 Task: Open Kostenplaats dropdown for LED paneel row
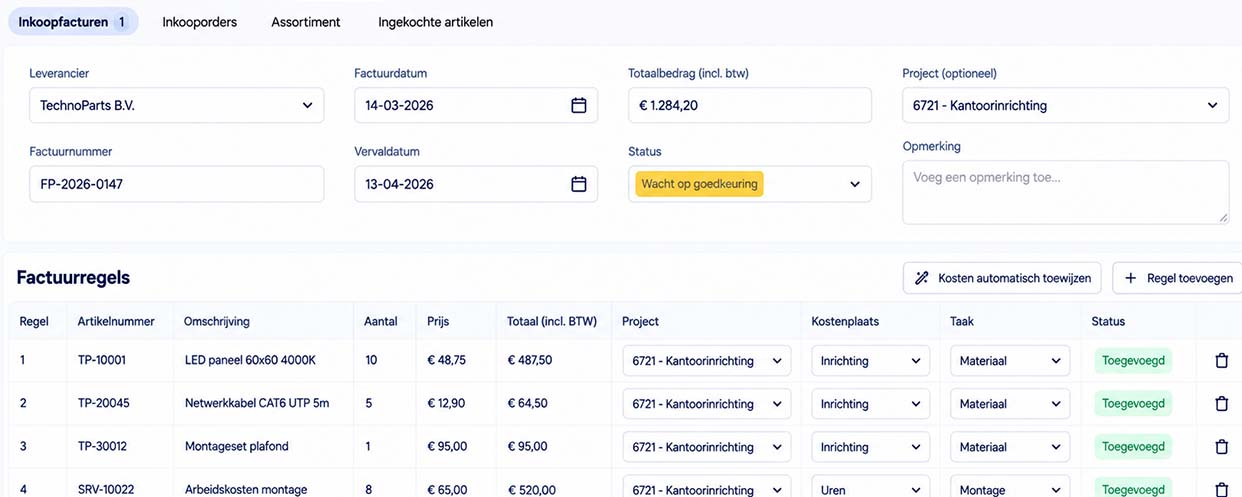coord(870,361)
